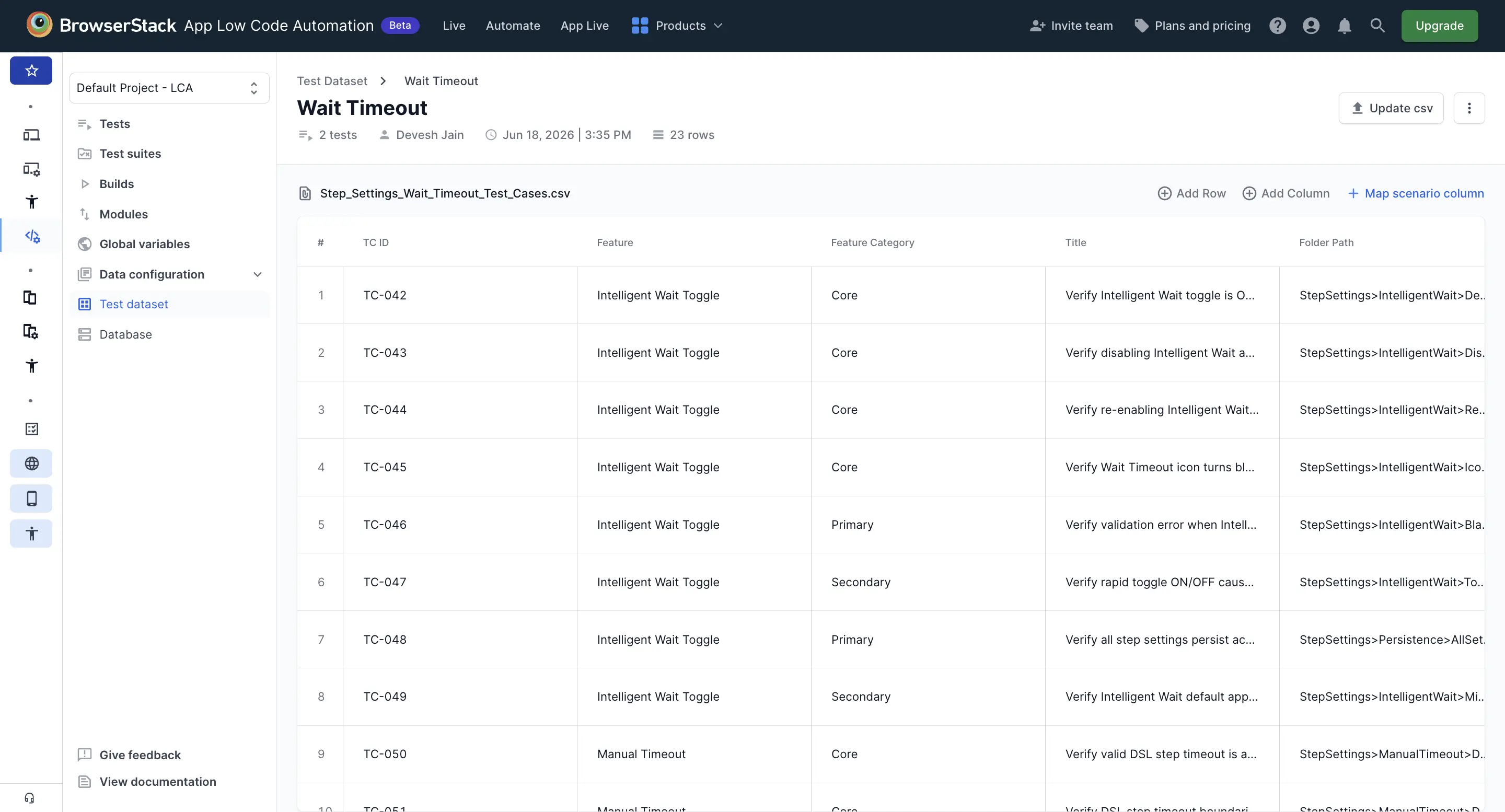Open Tests in the sidebar
Image resolution: width=1505 pixels, height=812 pixels.
coord(114,124)
